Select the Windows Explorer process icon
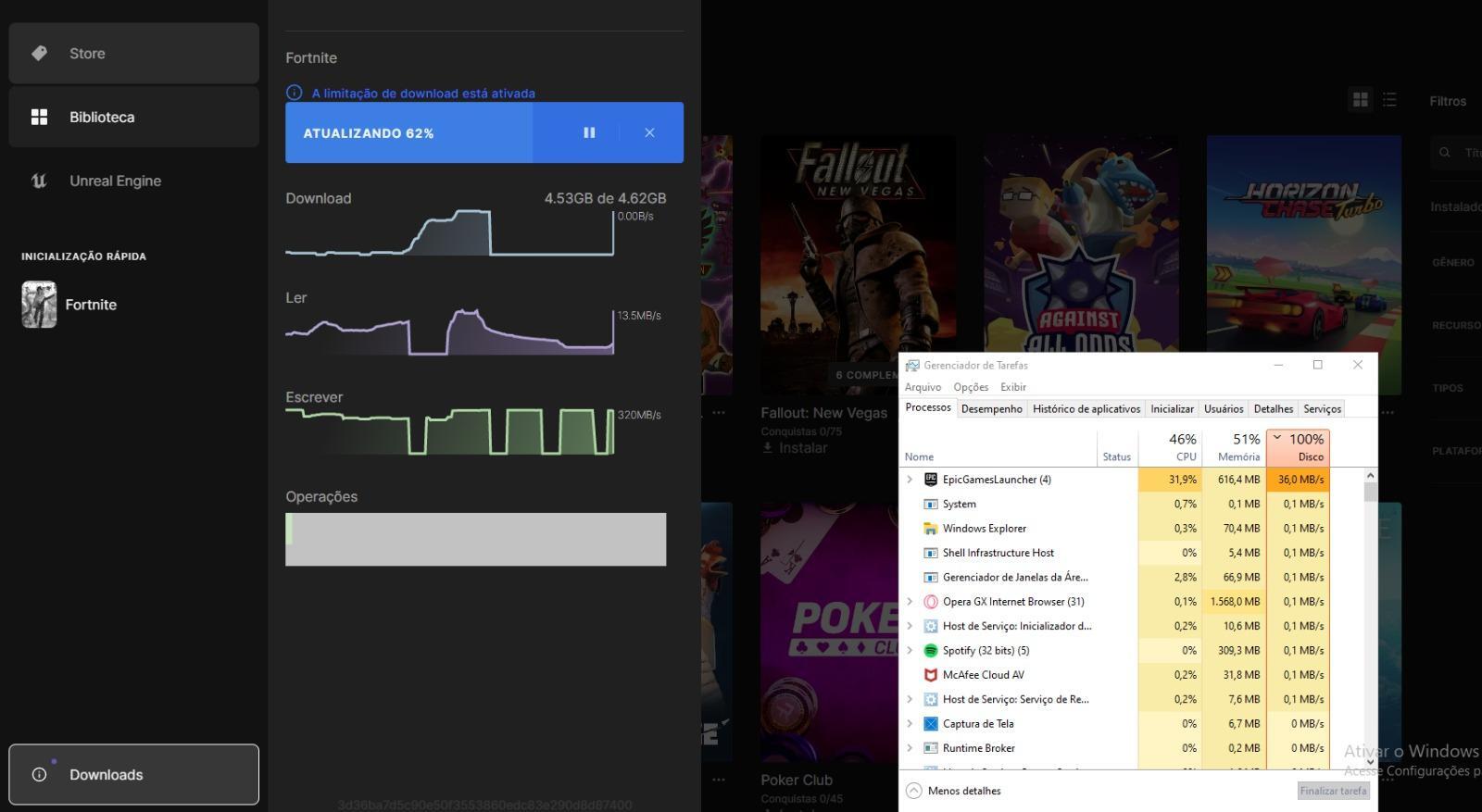Image resolution: width=1482 pixels, height=812 pixels. 931,529
